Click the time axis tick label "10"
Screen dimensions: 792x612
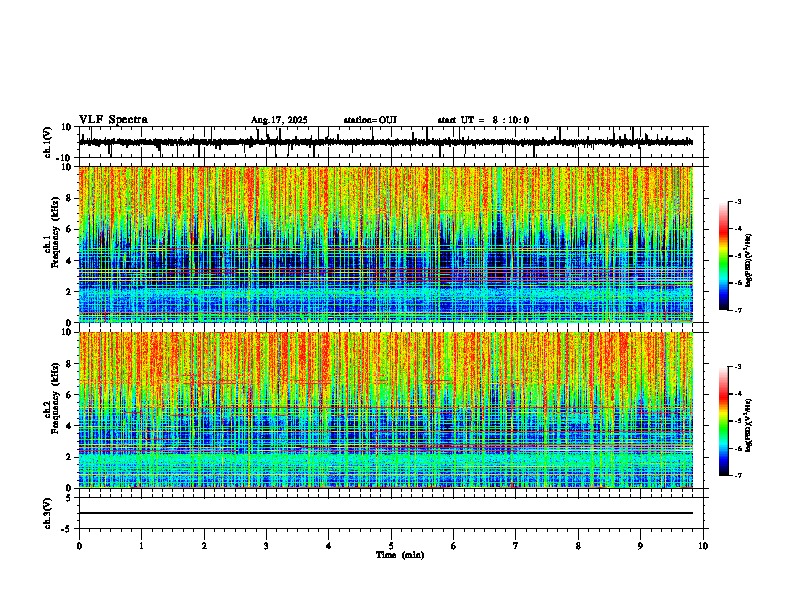pos(703,546)
